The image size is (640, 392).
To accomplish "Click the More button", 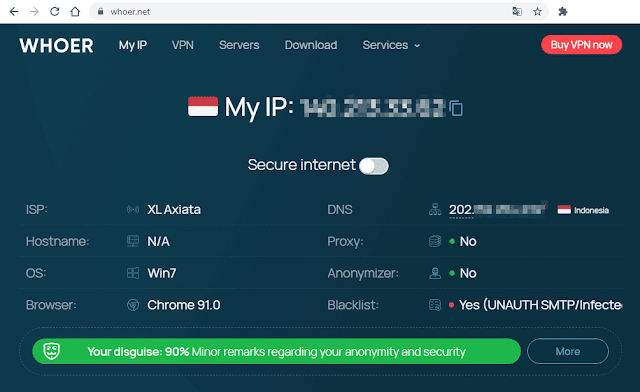I will pos(568,351).
